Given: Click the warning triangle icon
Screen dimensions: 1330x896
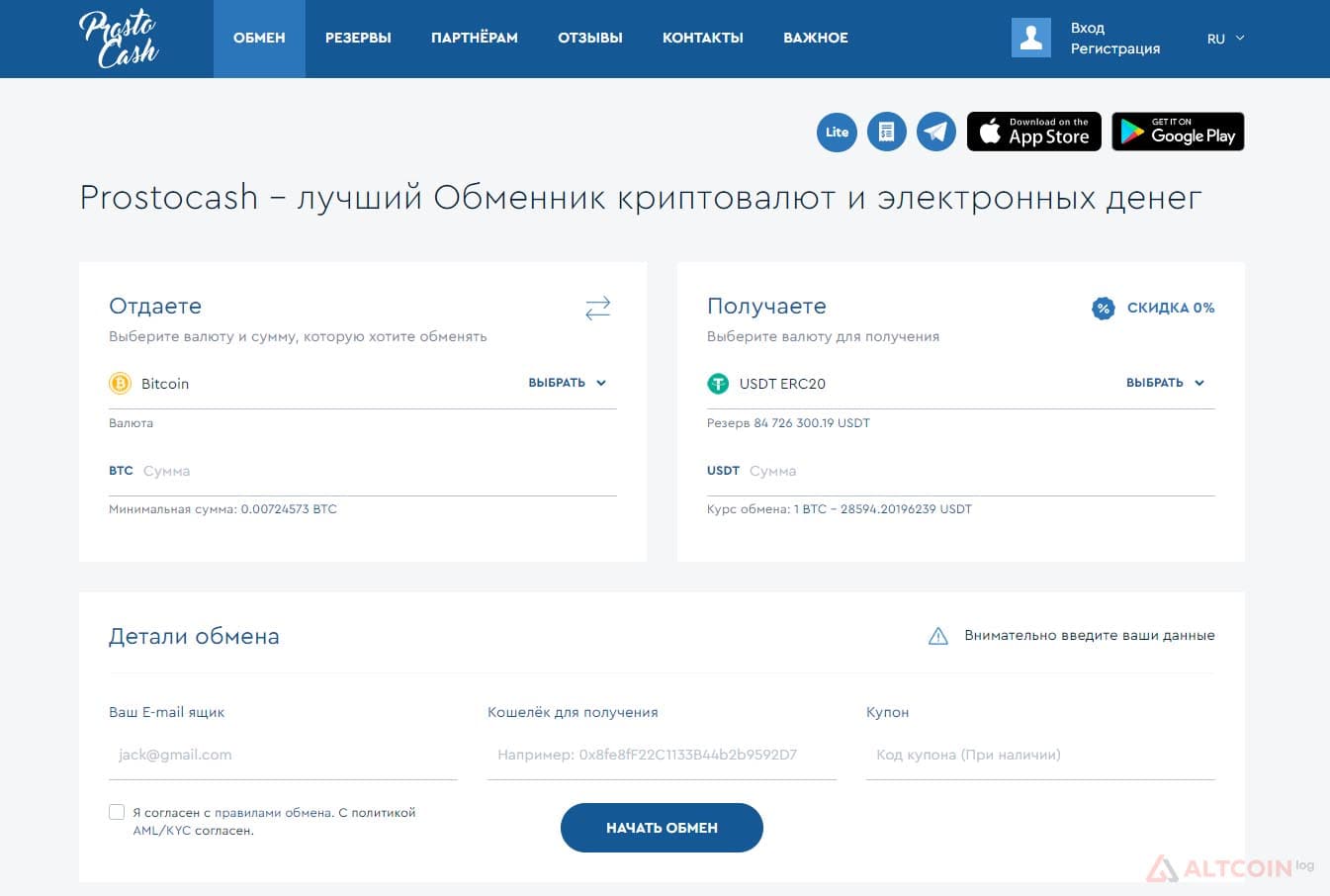Looking at the screenshot, I should (938, 636).
